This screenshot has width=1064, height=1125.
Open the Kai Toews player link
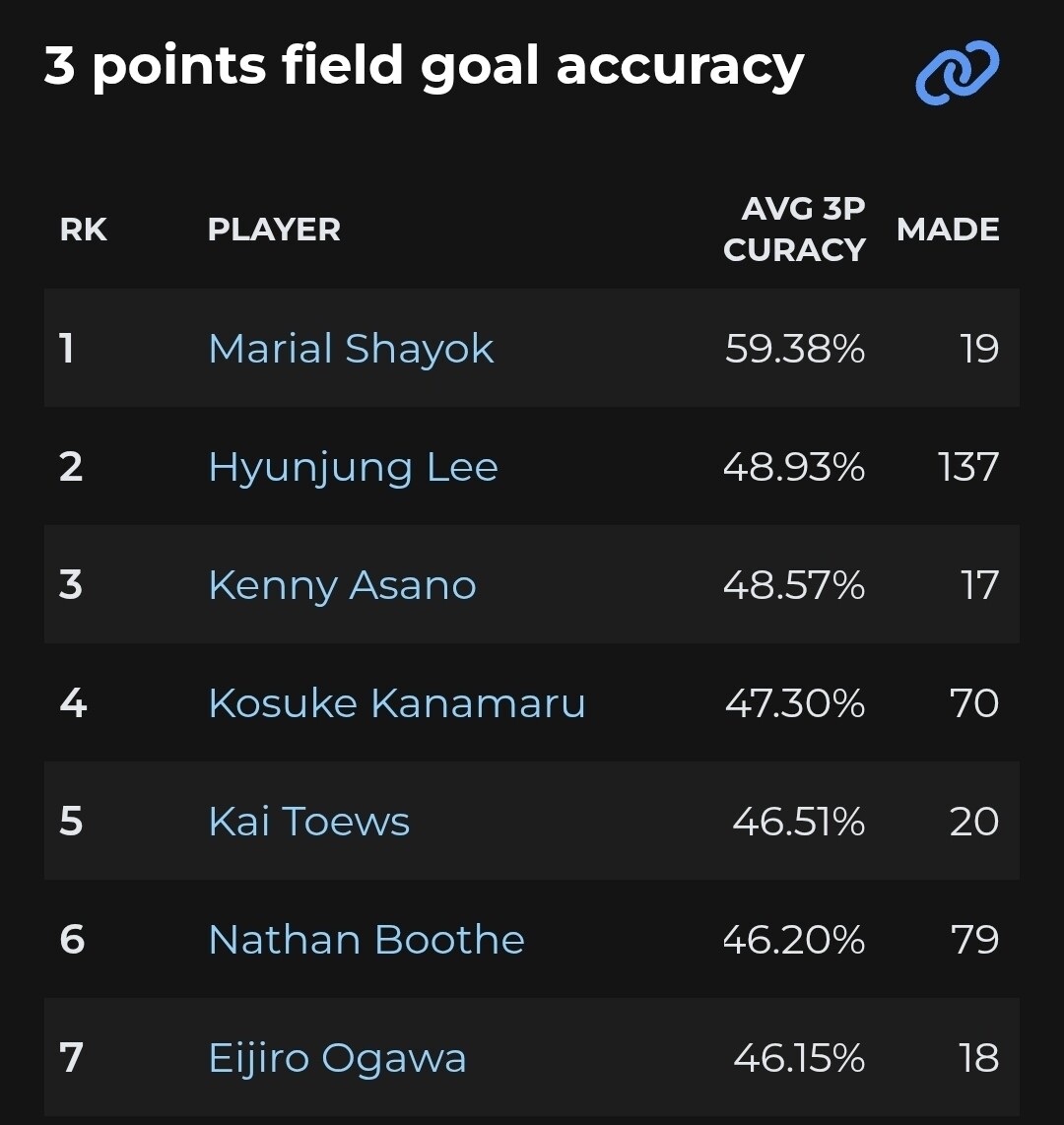[x=308, y=822]
